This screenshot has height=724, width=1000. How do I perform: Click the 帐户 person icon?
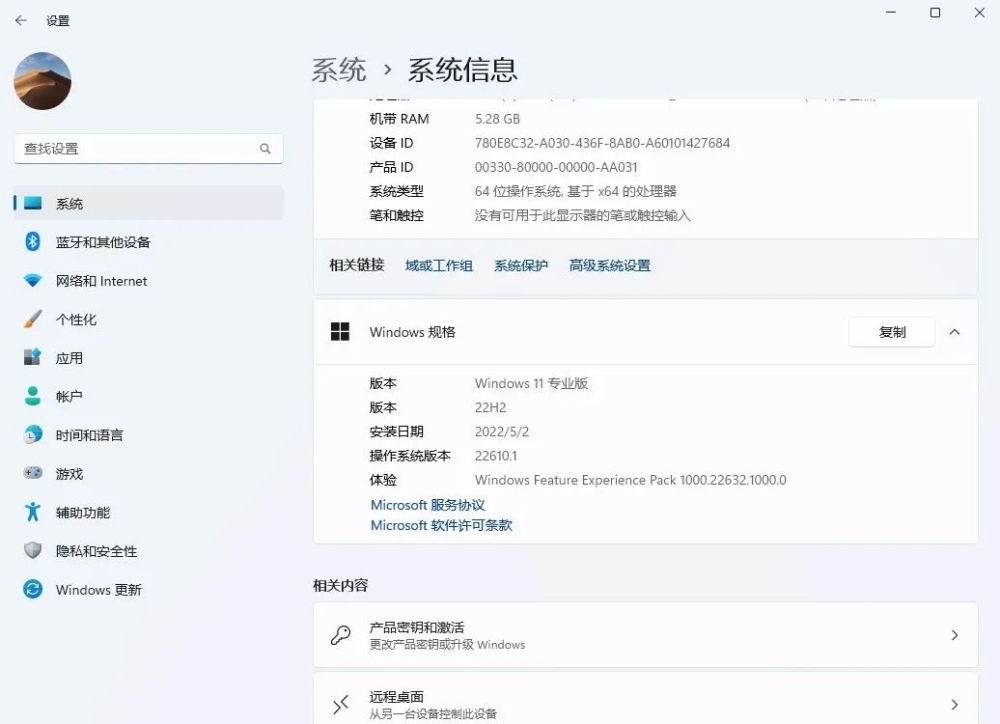coord(33,396)
